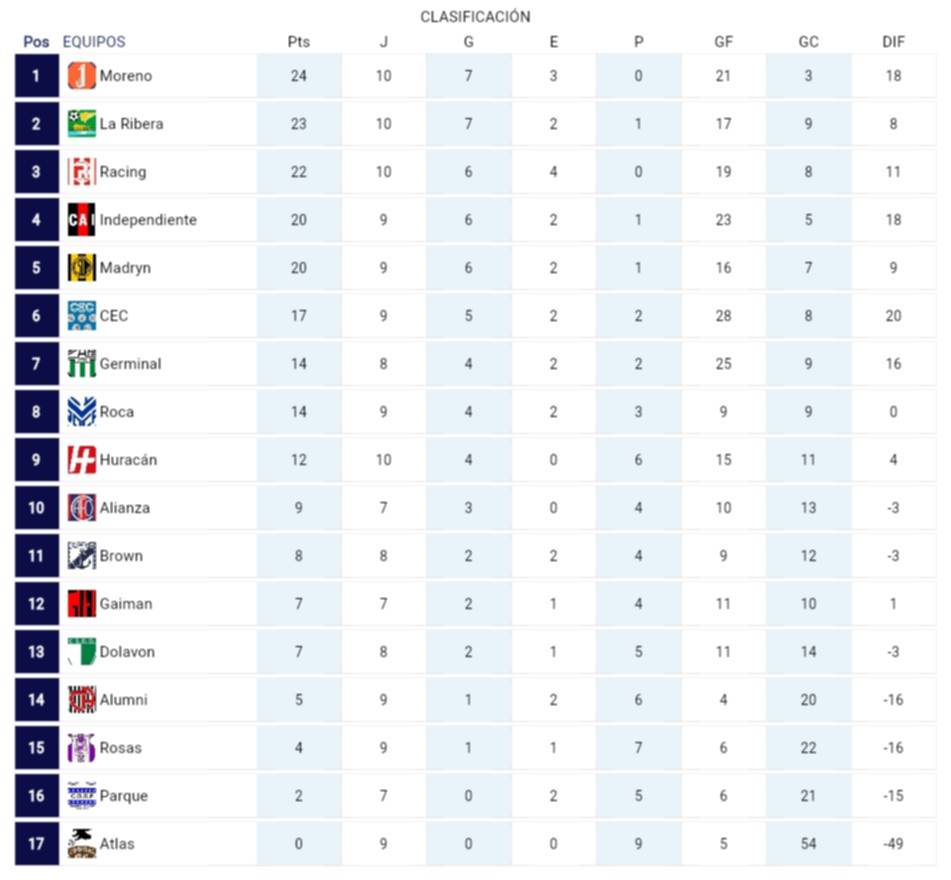
Task: Click the Moreno team crest icon
Action: point(82,76)
